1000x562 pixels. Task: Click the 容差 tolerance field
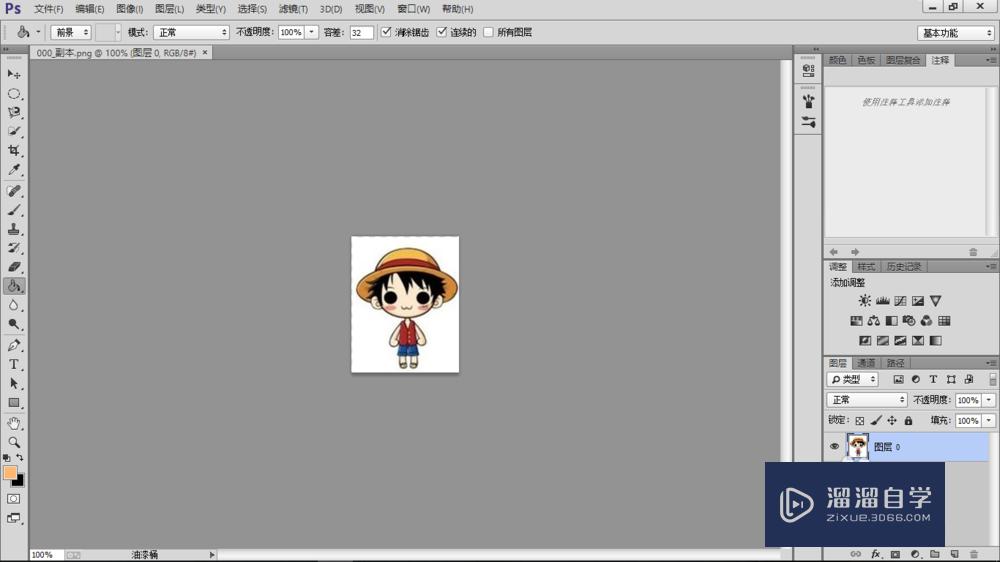(x=361, y=33)
